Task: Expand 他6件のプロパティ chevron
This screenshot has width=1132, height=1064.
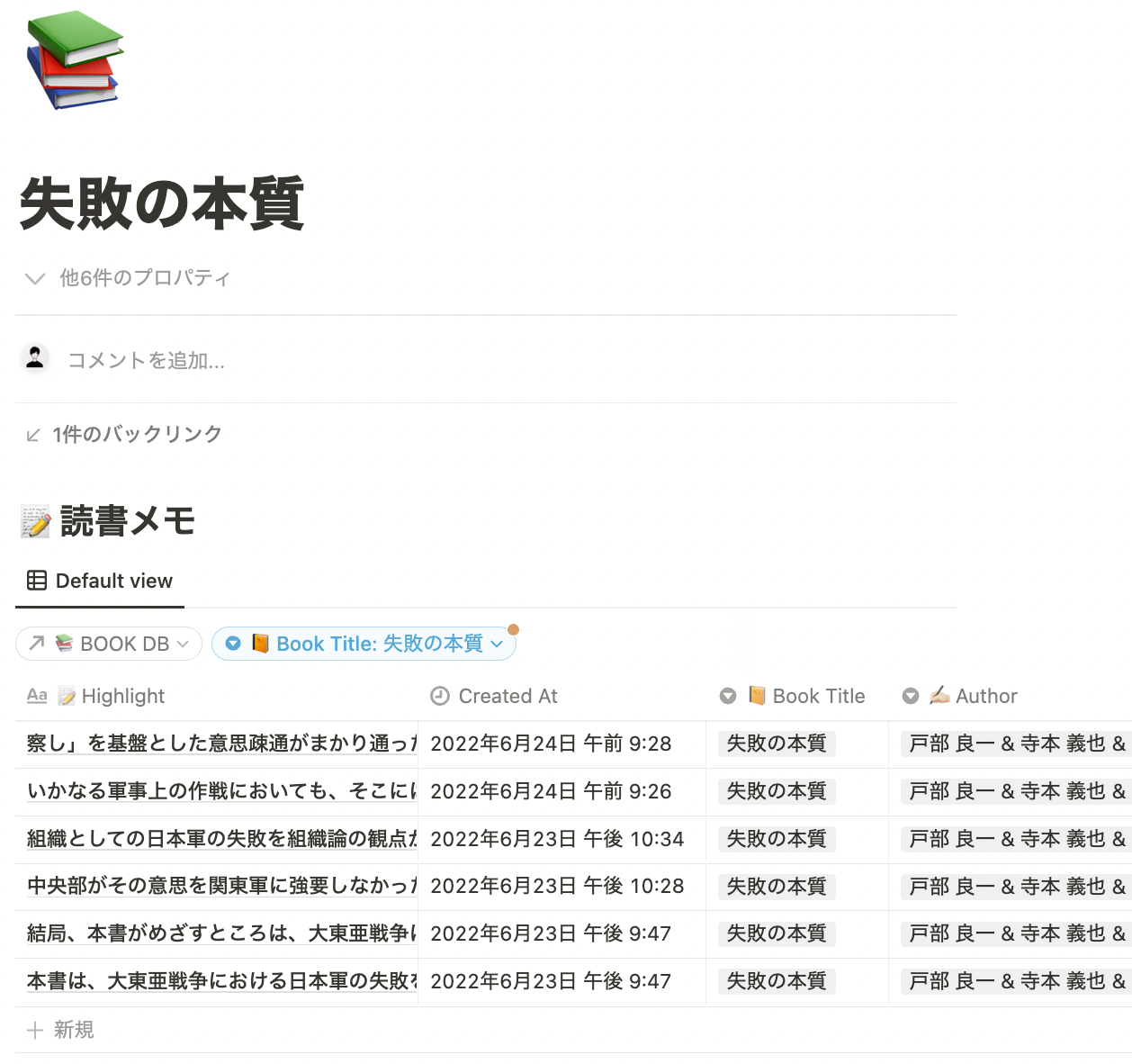Action: [35, 278]
